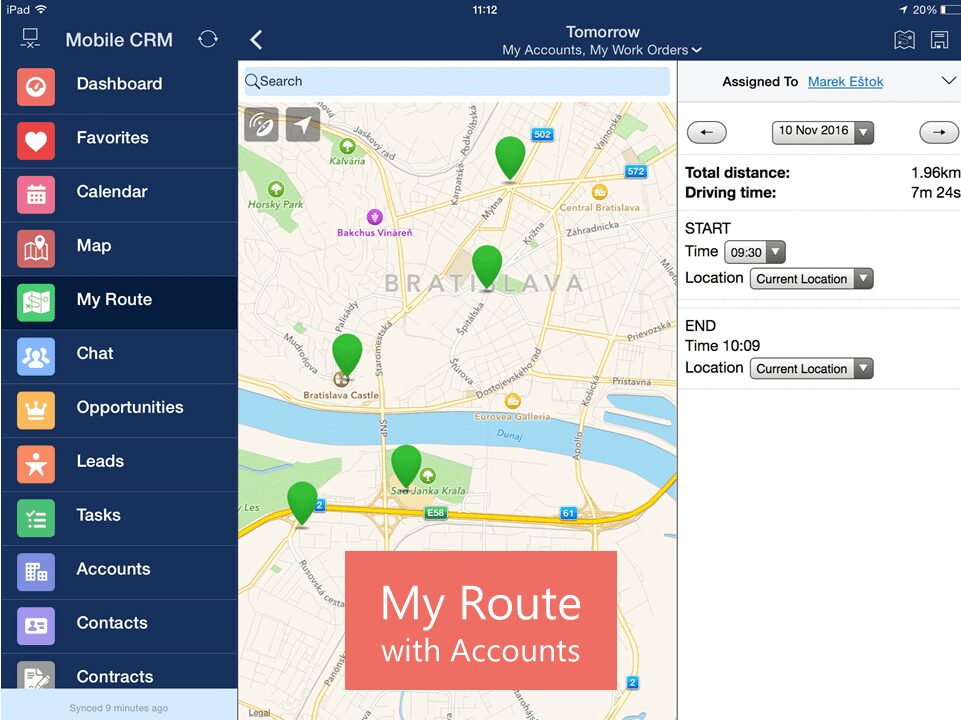
Task: Click the Calendar icon in sidebar
Action: 36,195
